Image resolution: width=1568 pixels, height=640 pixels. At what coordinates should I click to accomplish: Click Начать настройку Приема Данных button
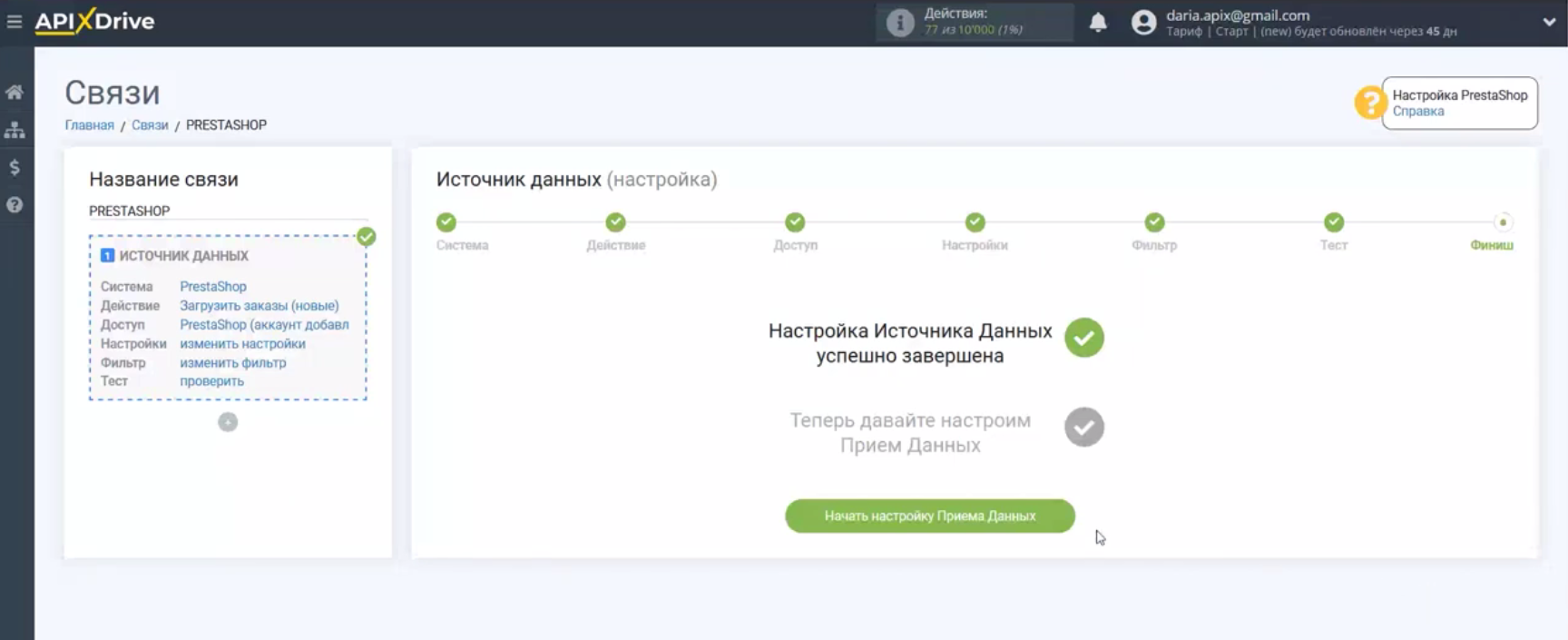point(930,517)
